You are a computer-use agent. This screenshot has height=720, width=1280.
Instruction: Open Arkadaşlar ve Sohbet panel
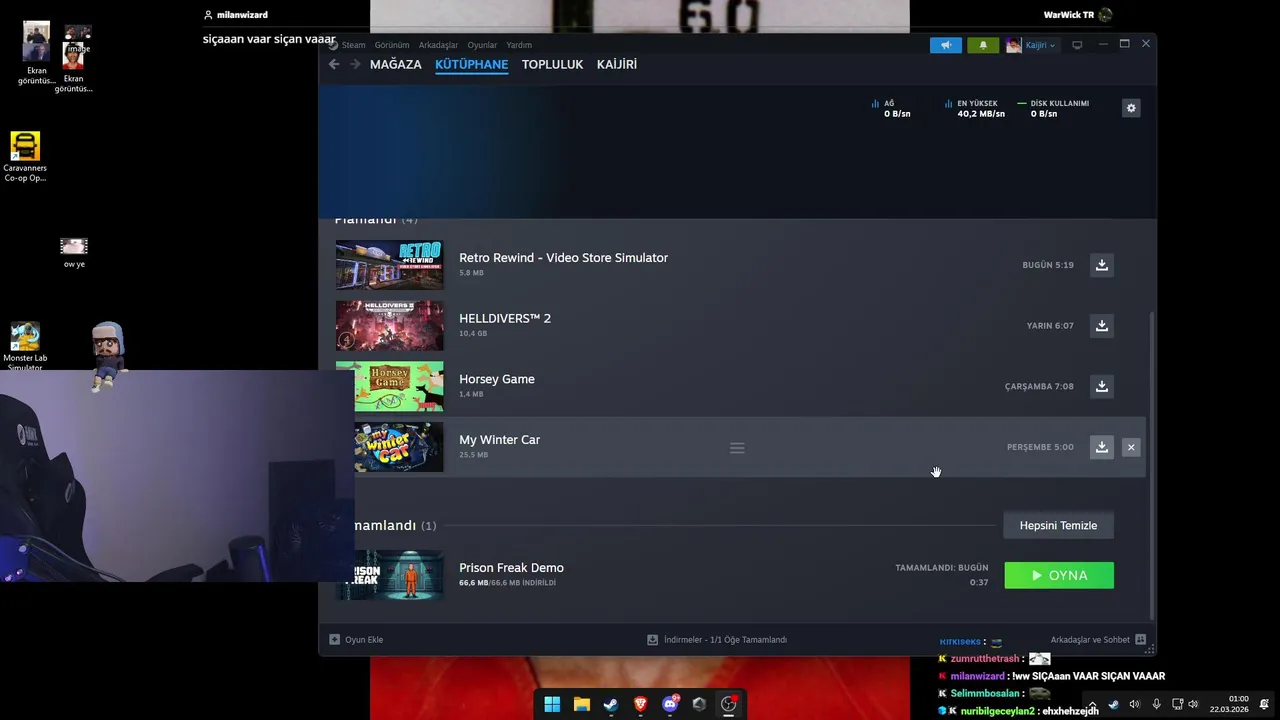(x=1098, y=640)
